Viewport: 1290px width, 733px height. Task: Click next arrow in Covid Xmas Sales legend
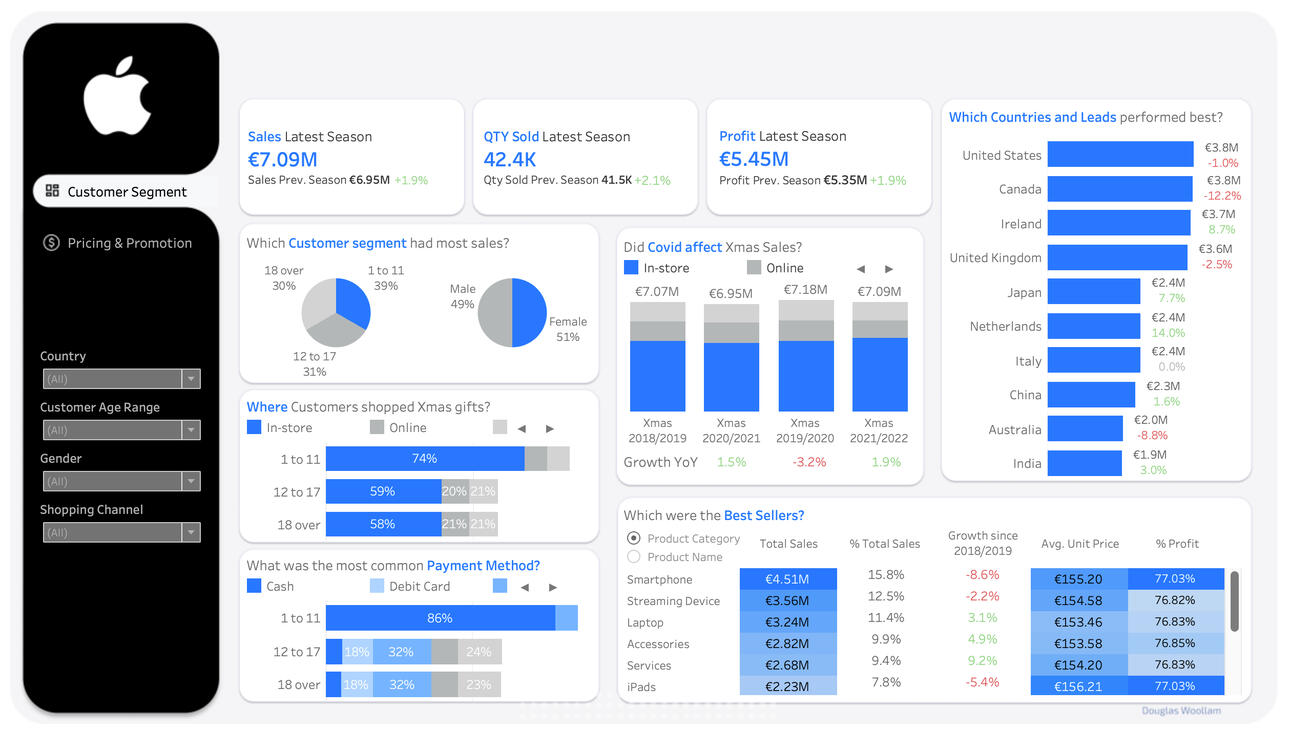pyautogui.click(x=889, y=269)
